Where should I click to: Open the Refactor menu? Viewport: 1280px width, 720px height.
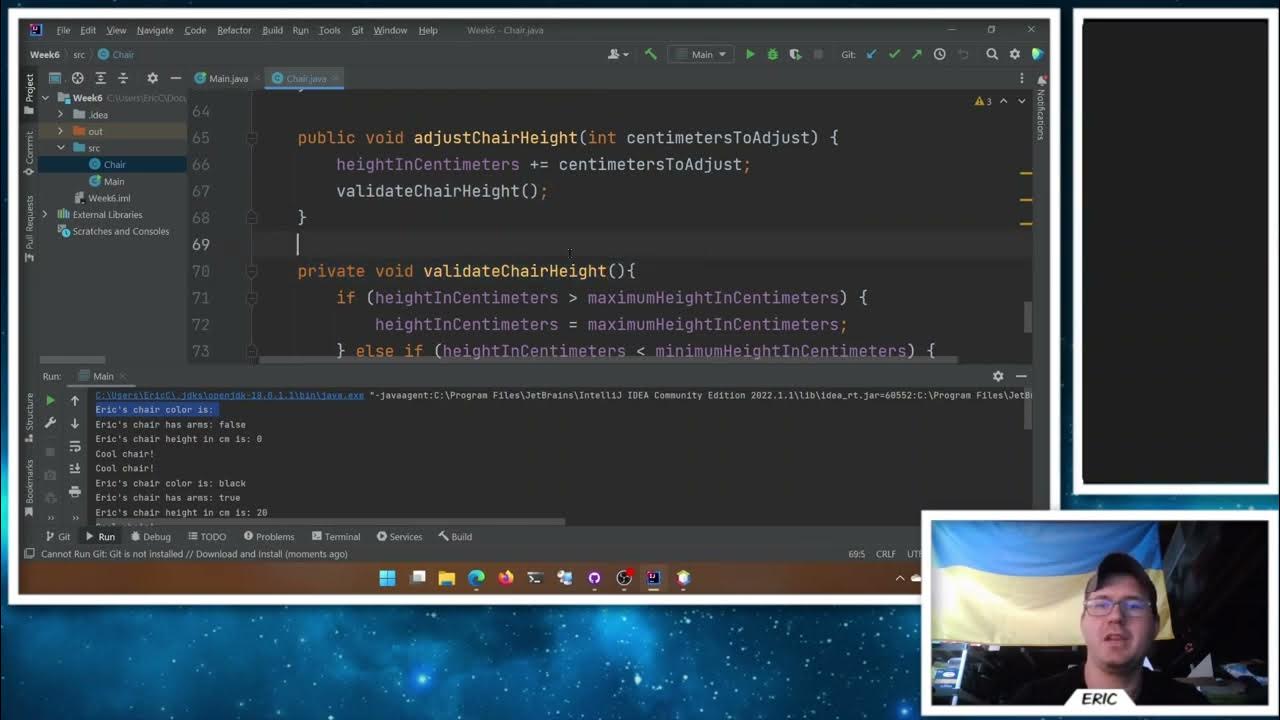(x=234, y=30)
